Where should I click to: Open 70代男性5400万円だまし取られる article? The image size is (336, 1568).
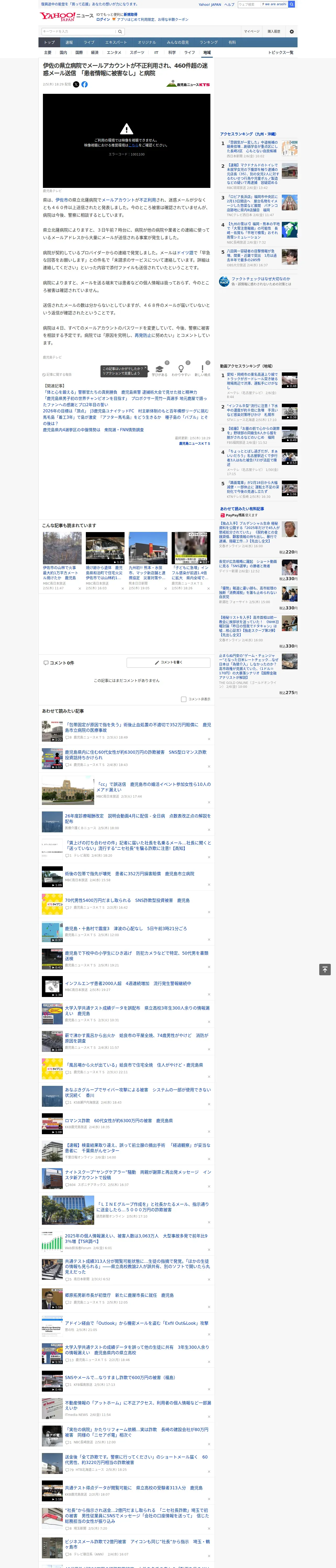point(127,900)
